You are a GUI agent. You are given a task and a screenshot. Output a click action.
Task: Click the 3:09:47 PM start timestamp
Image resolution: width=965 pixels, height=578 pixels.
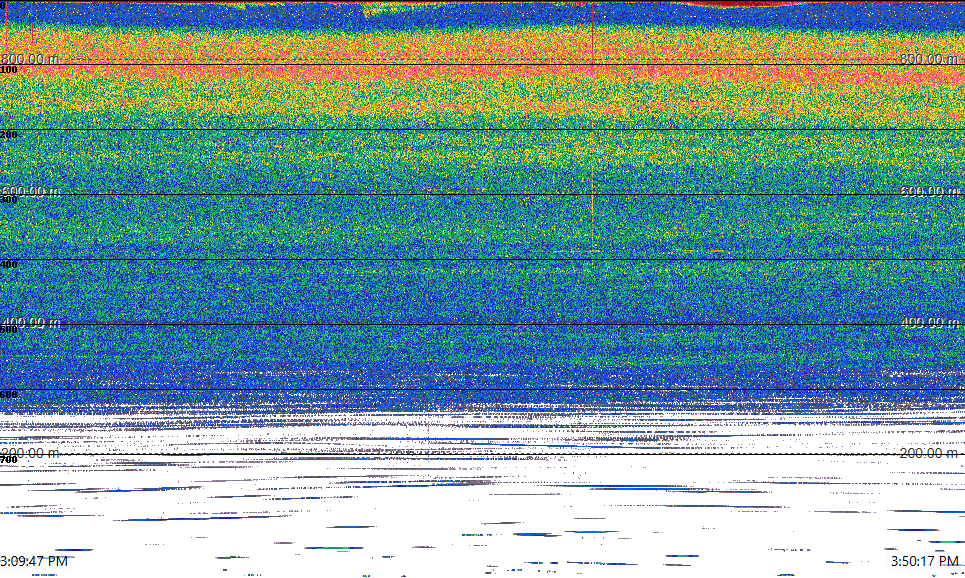tap(34, 561)
